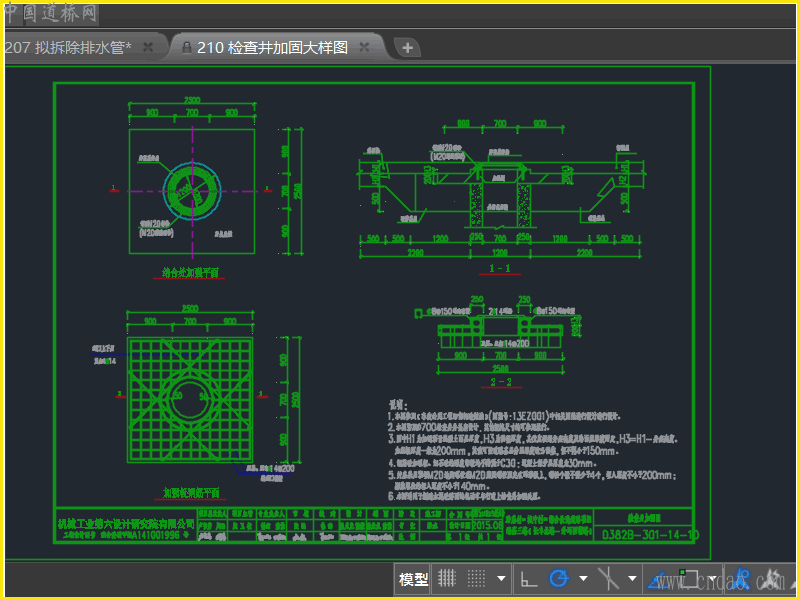Toggle object snap tracking triangle icon
Image resolution: width=800 pixels, height=600 pixels.
click(x=659, y=580)
